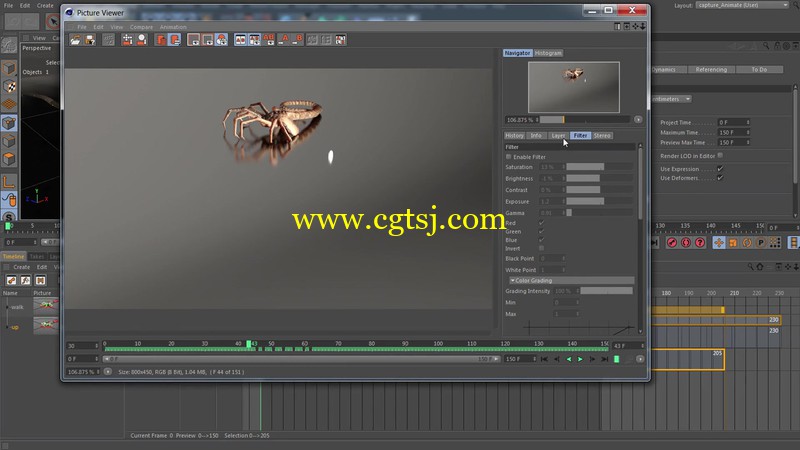The image size is (800, 450).
Task: Click play forward button in Picture Viewer
Action: (580, 360)
